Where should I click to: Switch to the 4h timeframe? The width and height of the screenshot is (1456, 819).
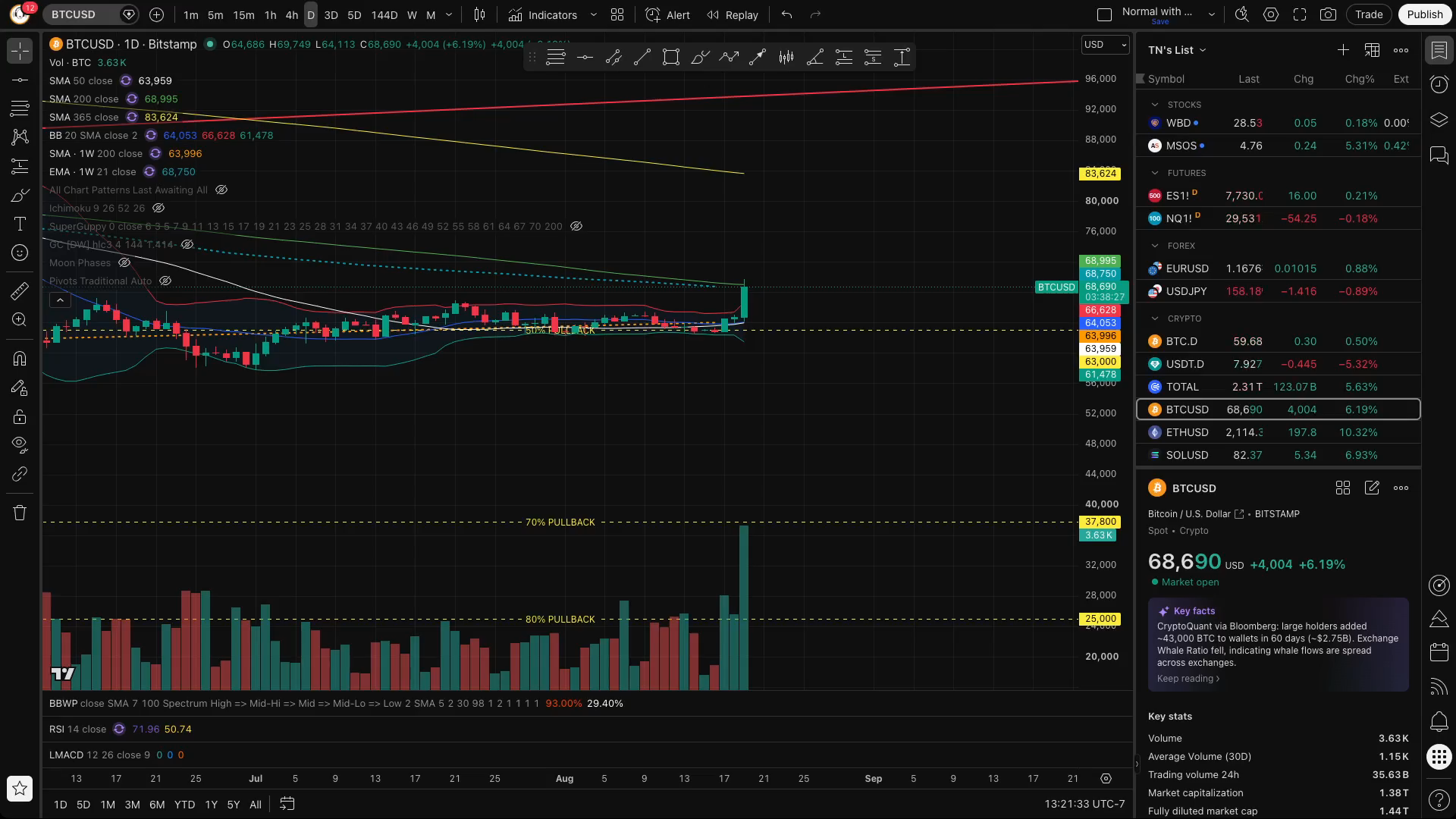click(x=291, y=14)
